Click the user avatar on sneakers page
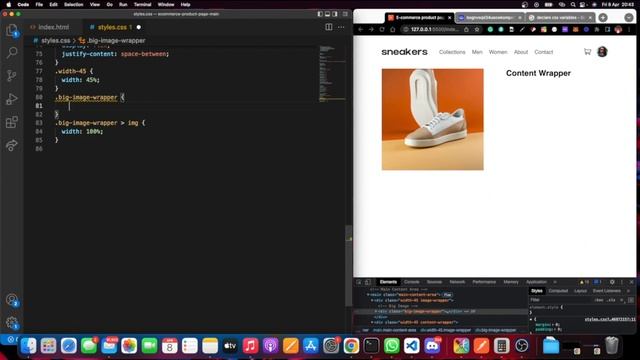This screenshot has height=360, width=640. 602,52
